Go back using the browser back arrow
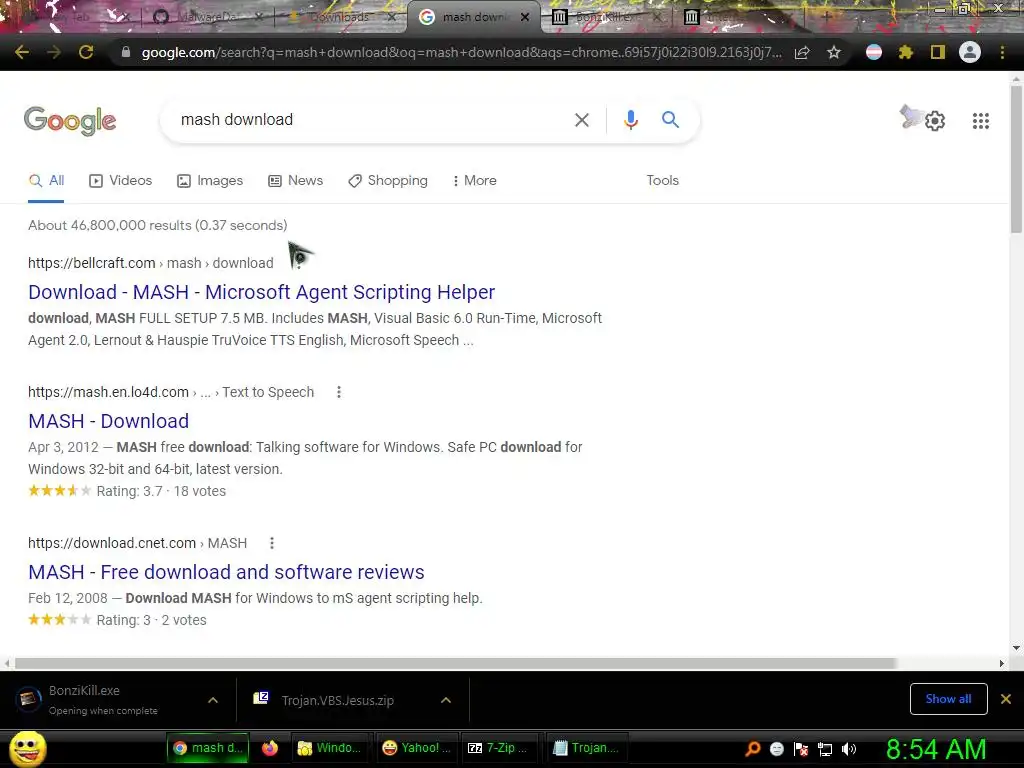Image resolution: width=1024 pixels, height=768 pixels. pyautogui.click(x=22, y=52)
